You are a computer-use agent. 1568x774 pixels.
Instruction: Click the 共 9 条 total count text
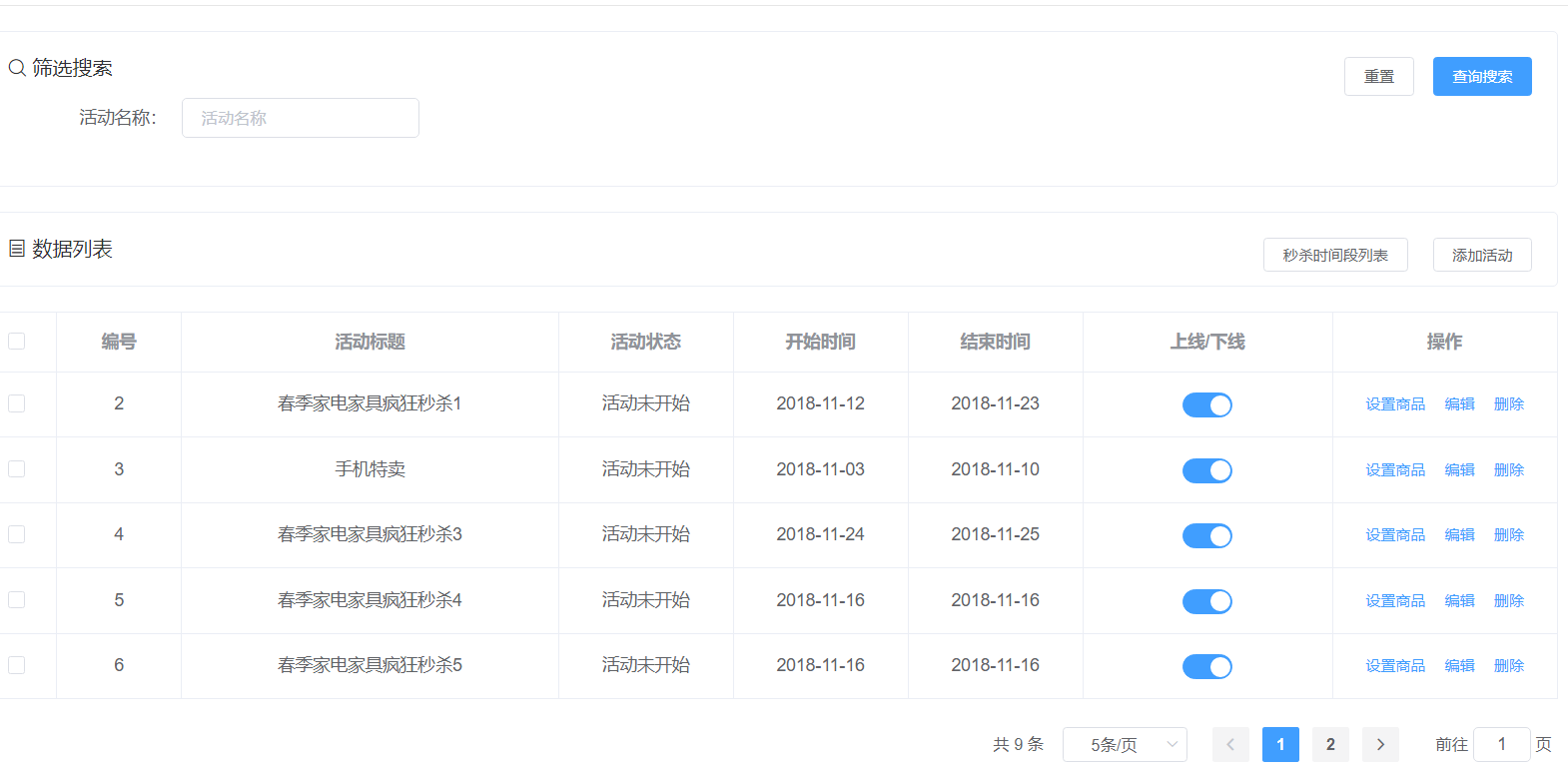click(1018, 744)
